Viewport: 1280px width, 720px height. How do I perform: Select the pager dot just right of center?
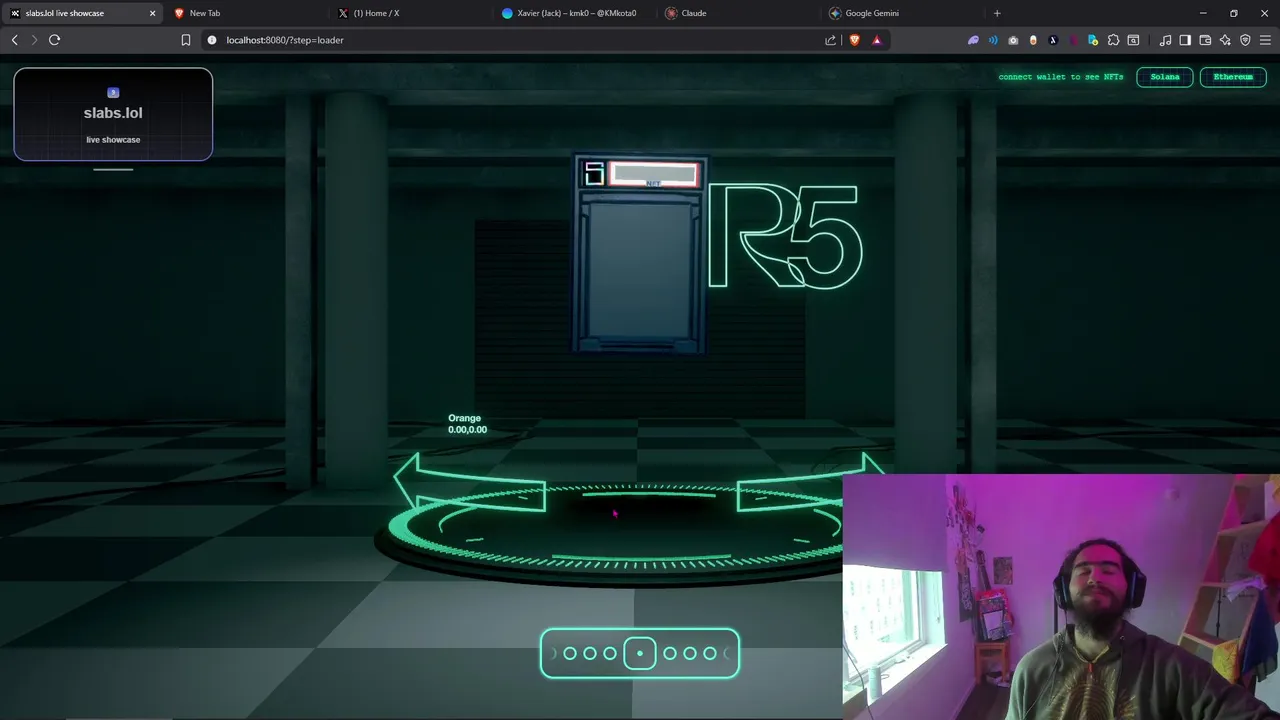(670, 653)
